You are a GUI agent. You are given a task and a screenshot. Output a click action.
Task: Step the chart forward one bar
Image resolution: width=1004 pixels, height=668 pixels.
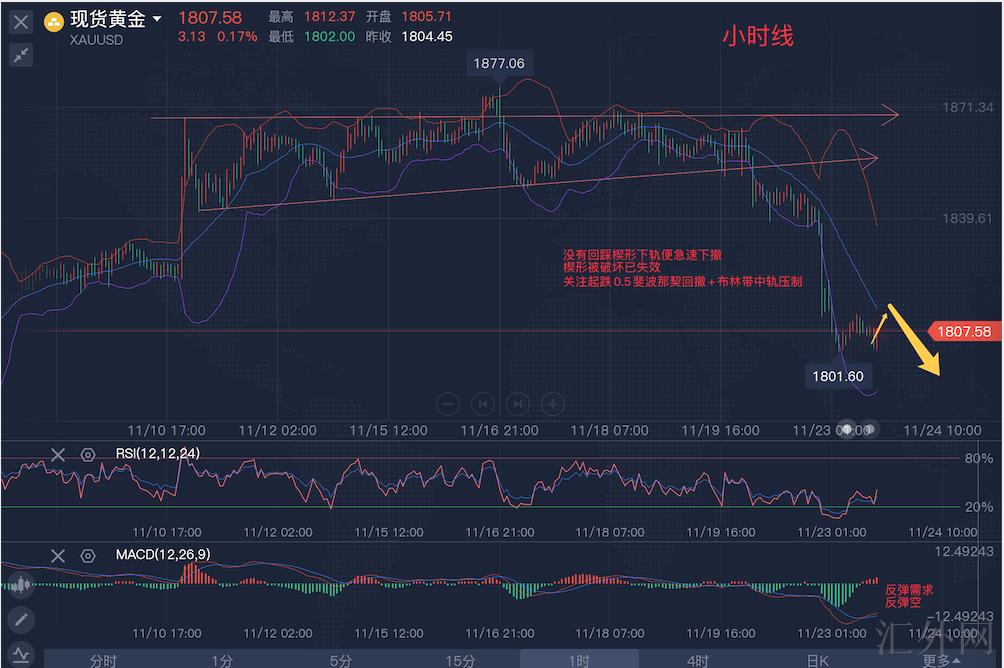click(x=517, y=404)
